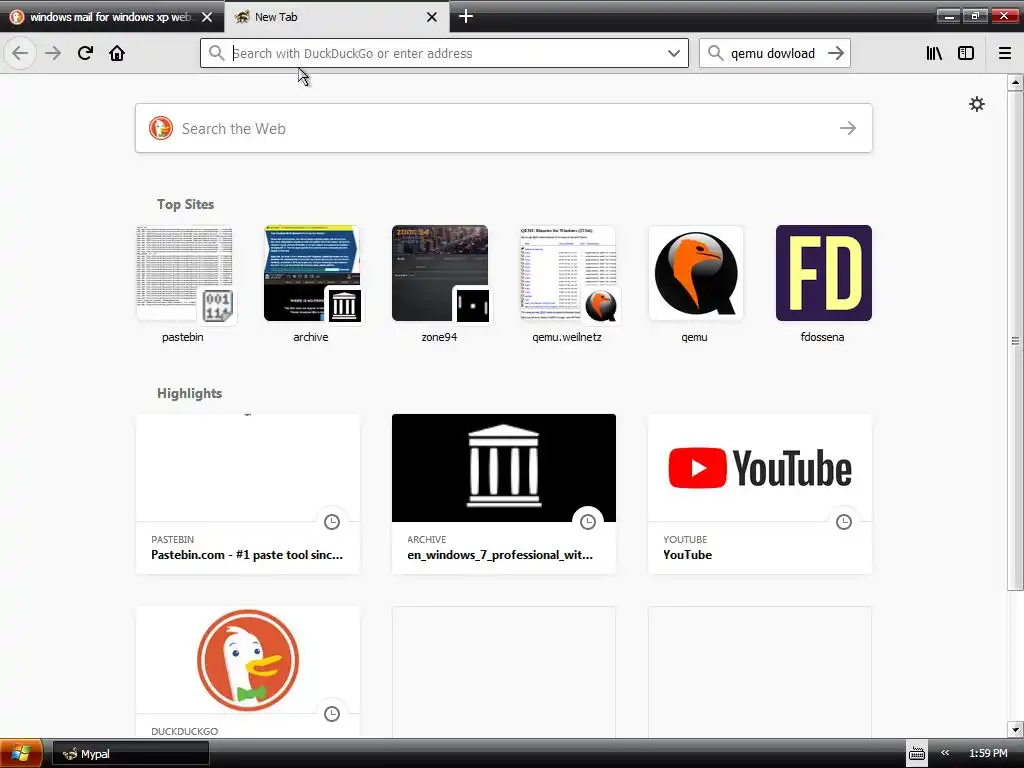Restore down the browser window
The height and width of the screenshot is (768, 1024).
976,16
